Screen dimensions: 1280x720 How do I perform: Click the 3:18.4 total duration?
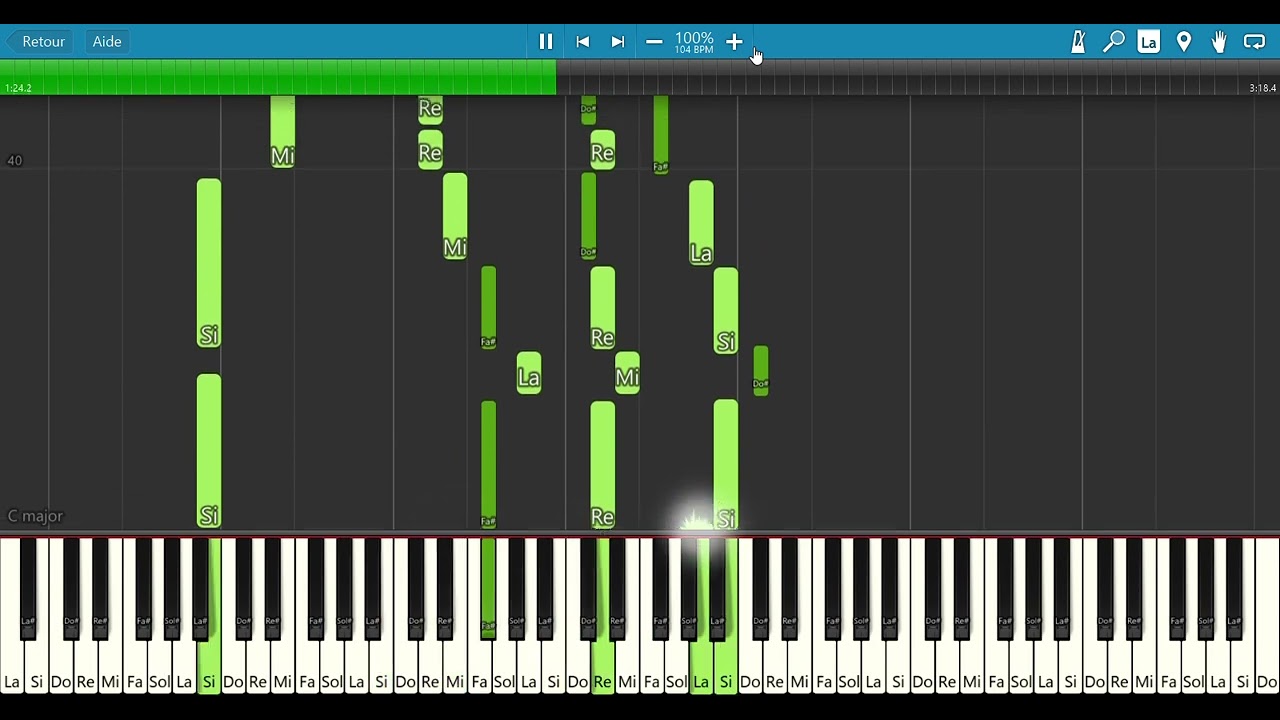pos(1262,88)
